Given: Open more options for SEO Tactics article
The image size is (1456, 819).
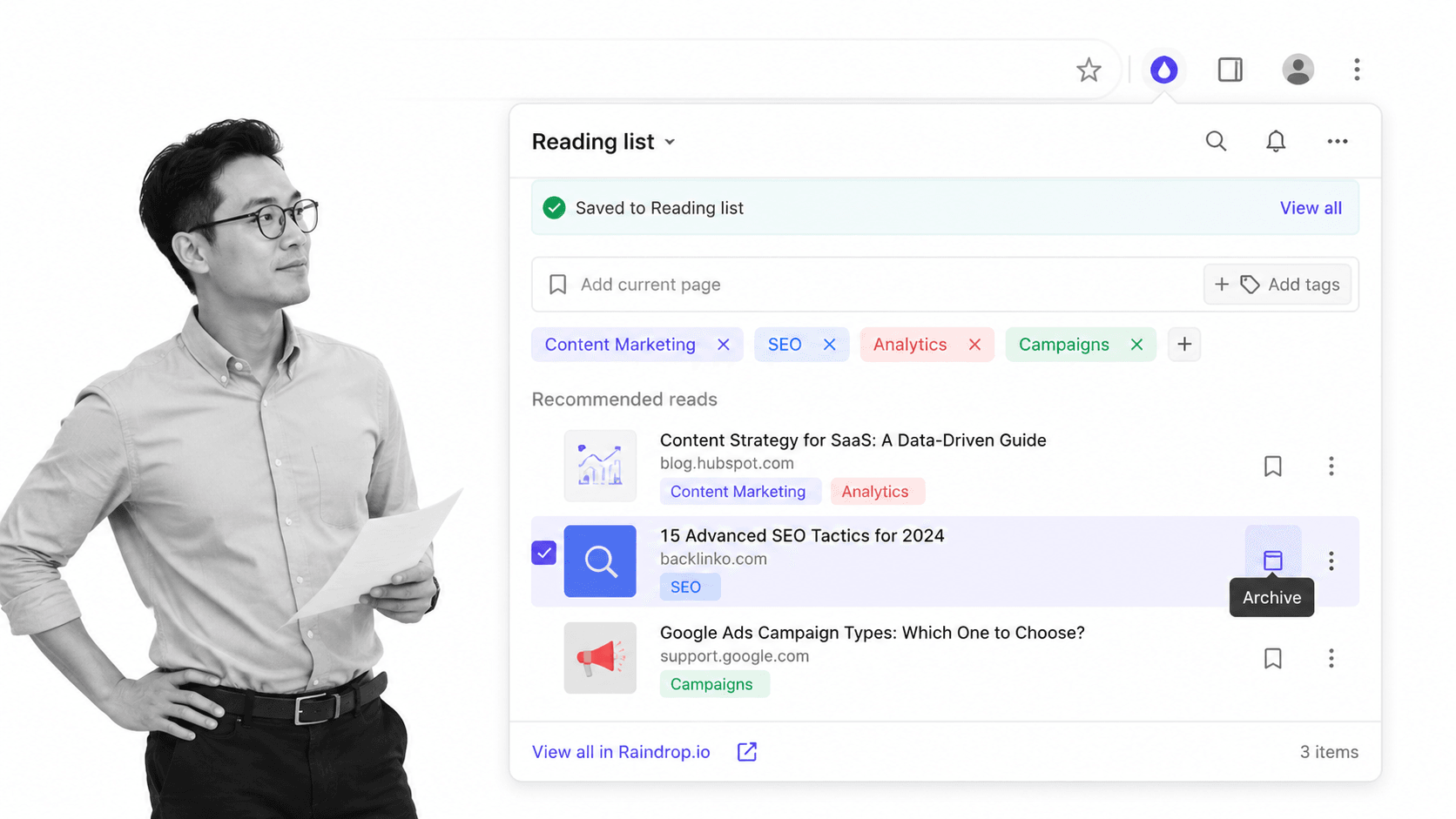Looking at the screenshot, I should 1331,561.
